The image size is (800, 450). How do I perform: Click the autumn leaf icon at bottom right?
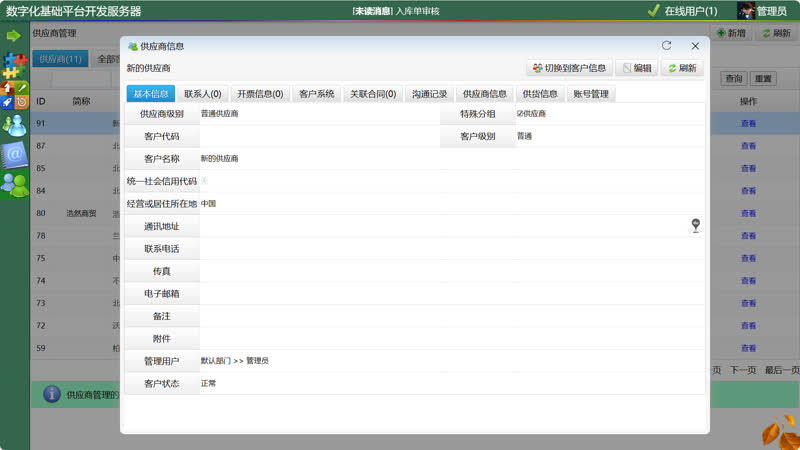(778, 432)
